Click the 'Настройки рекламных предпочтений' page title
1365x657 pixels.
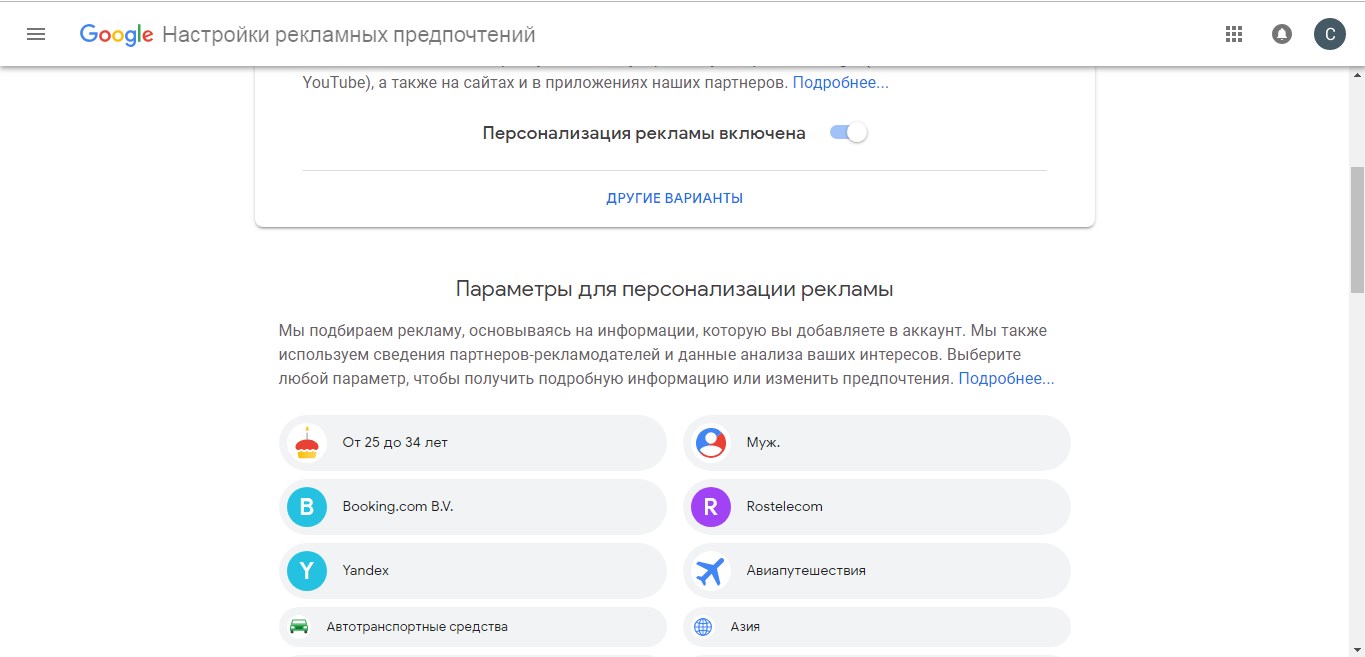[x=349, y=35]
